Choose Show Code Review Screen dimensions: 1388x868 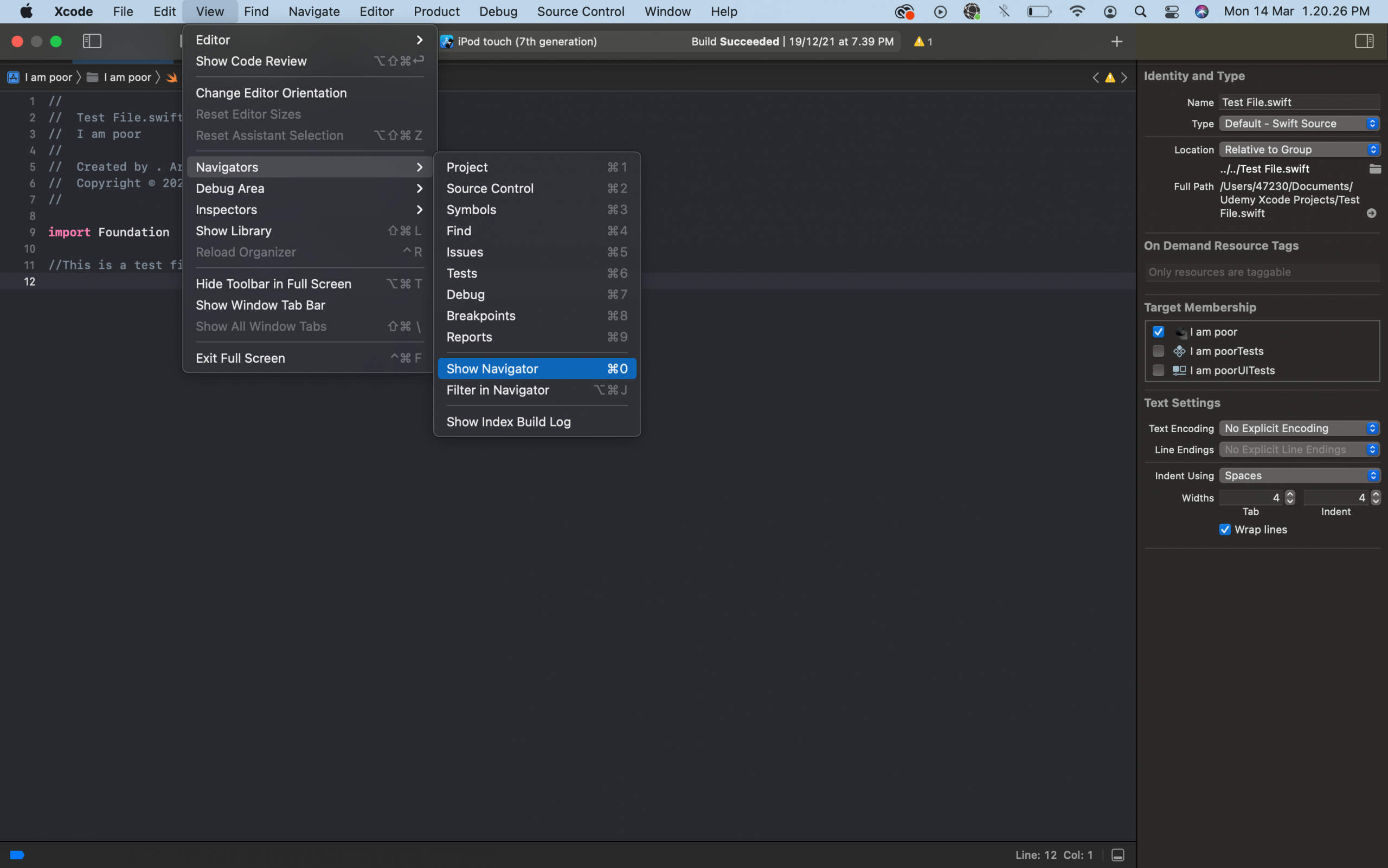tap(309, 61)
